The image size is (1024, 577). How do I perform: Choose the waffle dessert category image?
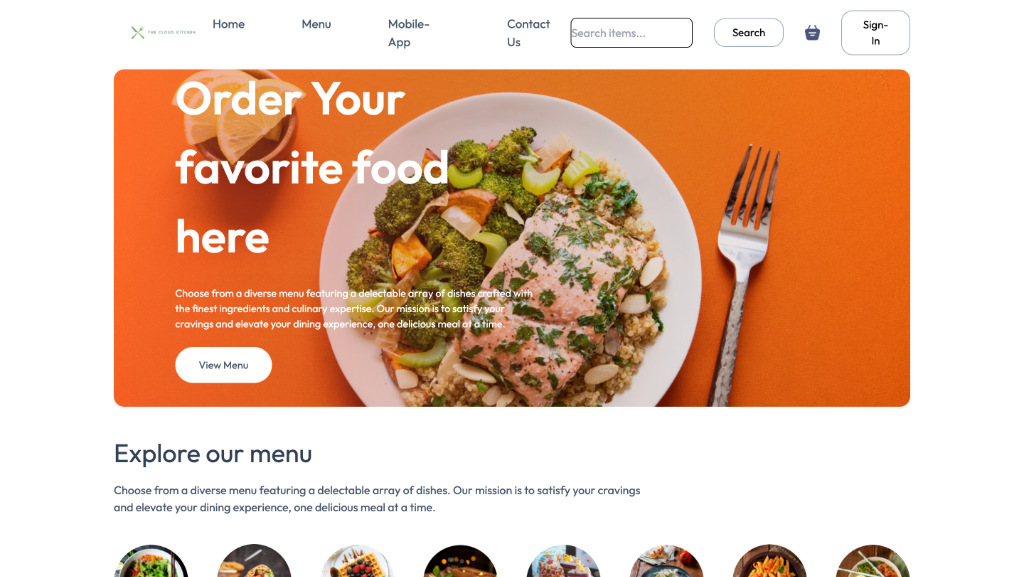(x=357, y=561)
